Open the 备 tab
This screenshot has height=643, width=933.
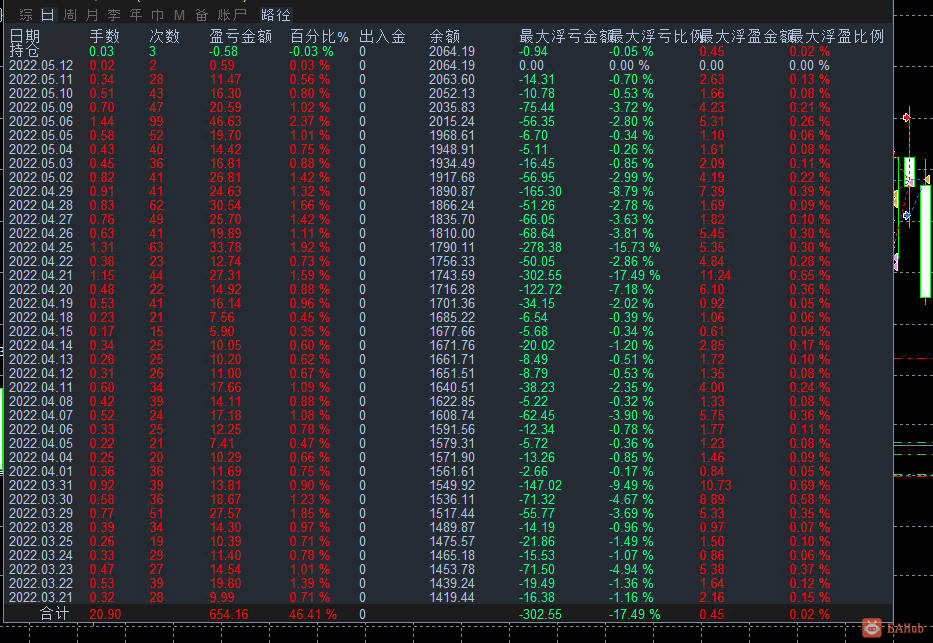click(x=202, y=15)
